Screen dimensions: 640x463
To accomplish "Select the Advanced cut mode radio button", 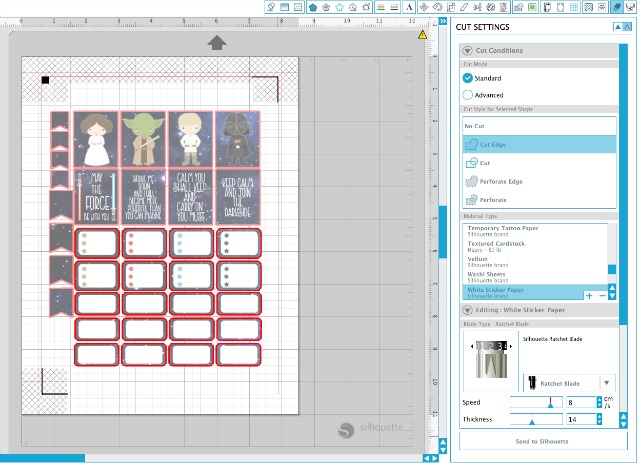I will (x=468, y=95).
